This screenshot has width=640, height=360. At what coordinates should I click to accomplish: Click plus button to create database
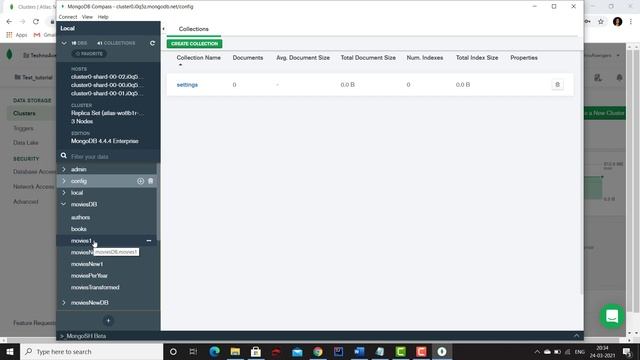tap(108, 321)
